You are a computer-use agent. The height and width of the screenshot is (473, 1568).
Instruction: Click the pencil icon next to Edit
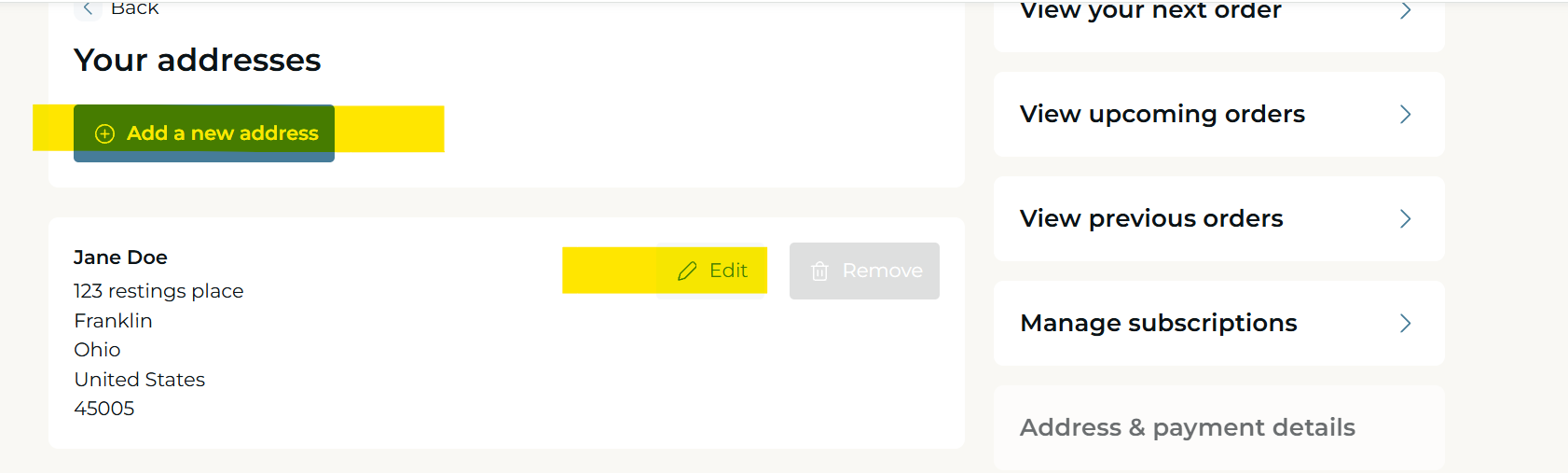point(687,271)
